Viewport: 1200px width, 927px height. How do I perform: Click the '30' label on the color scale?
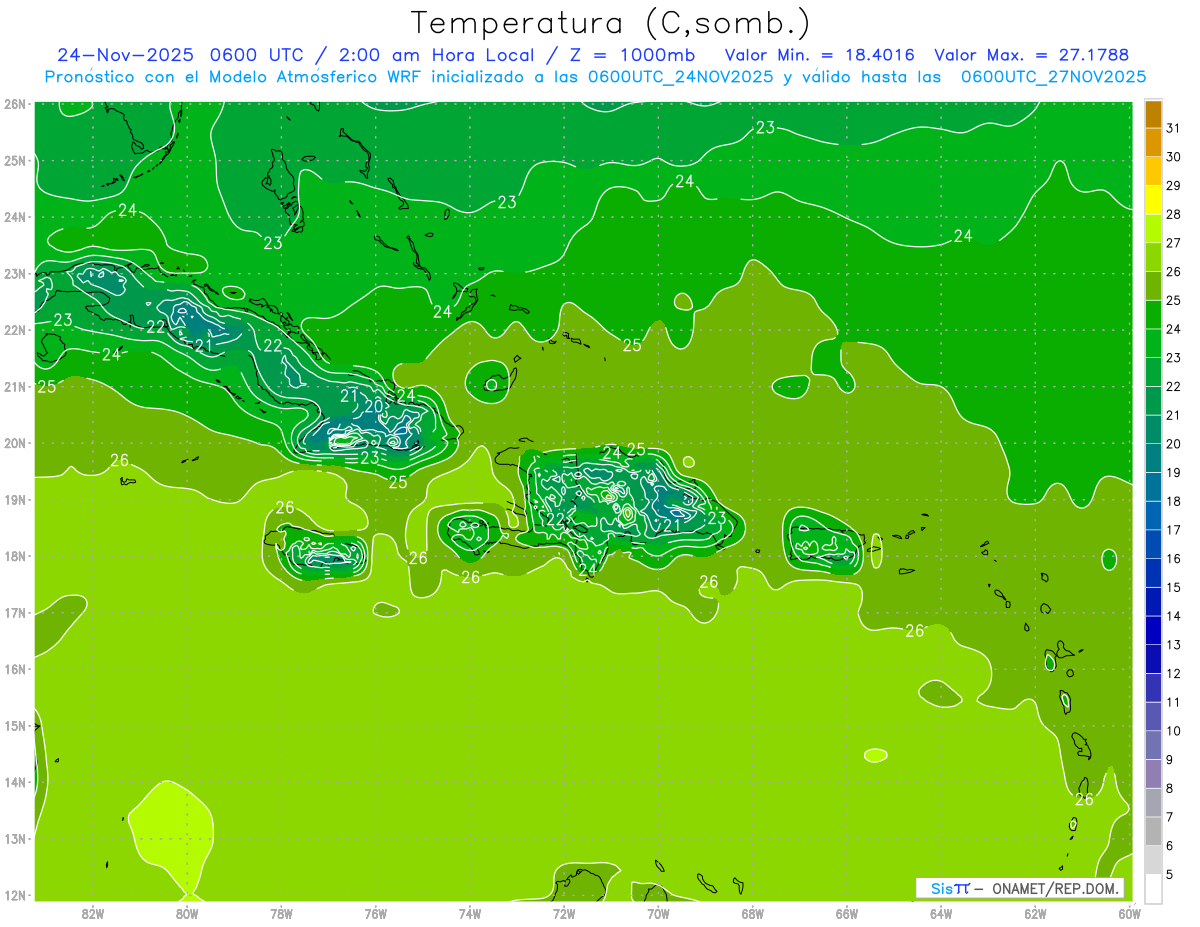click(x=1174, y=157)
